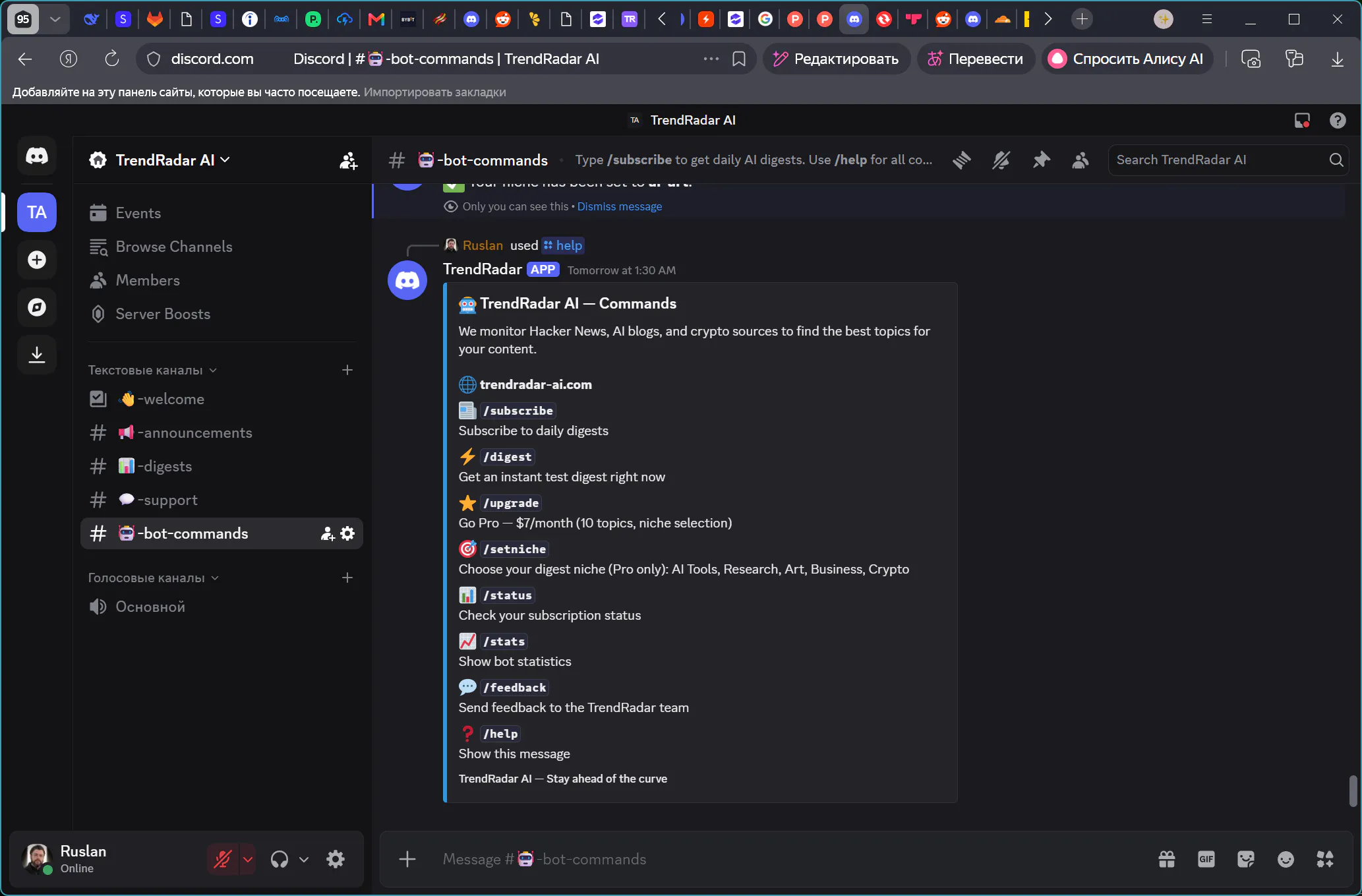Click TrendRadar bot avatar
1362x896 pixels.
pyautogui.click(x=407, y=280)
